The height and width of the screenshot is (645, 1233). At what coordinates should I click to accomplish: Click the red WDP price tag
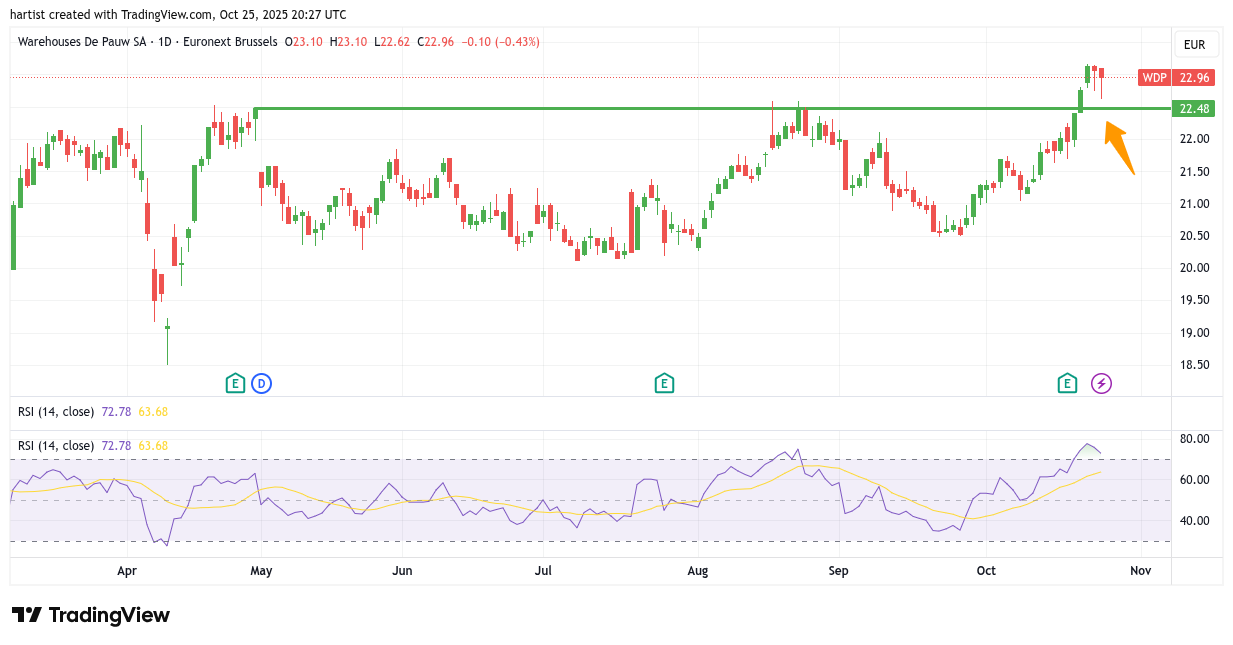[1154, 78]
